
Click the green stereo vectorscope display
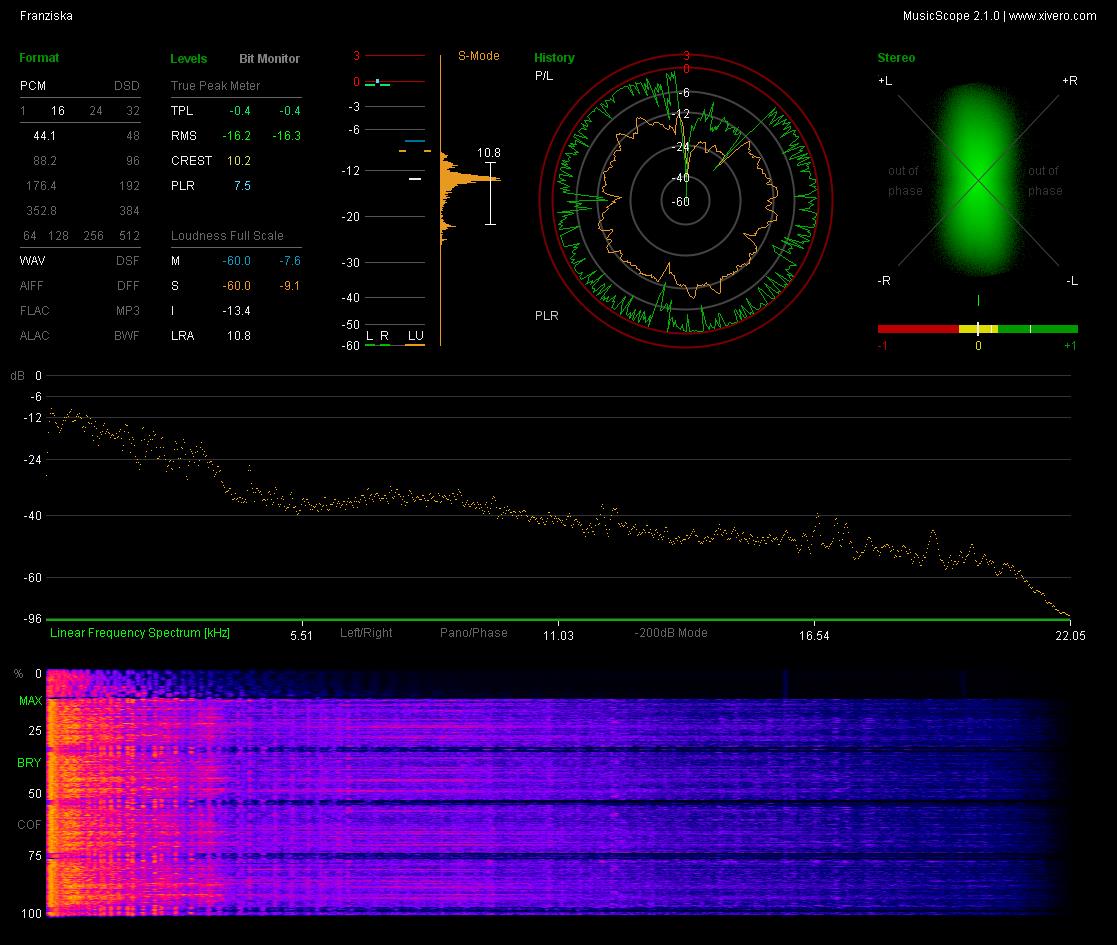point(978,179)
